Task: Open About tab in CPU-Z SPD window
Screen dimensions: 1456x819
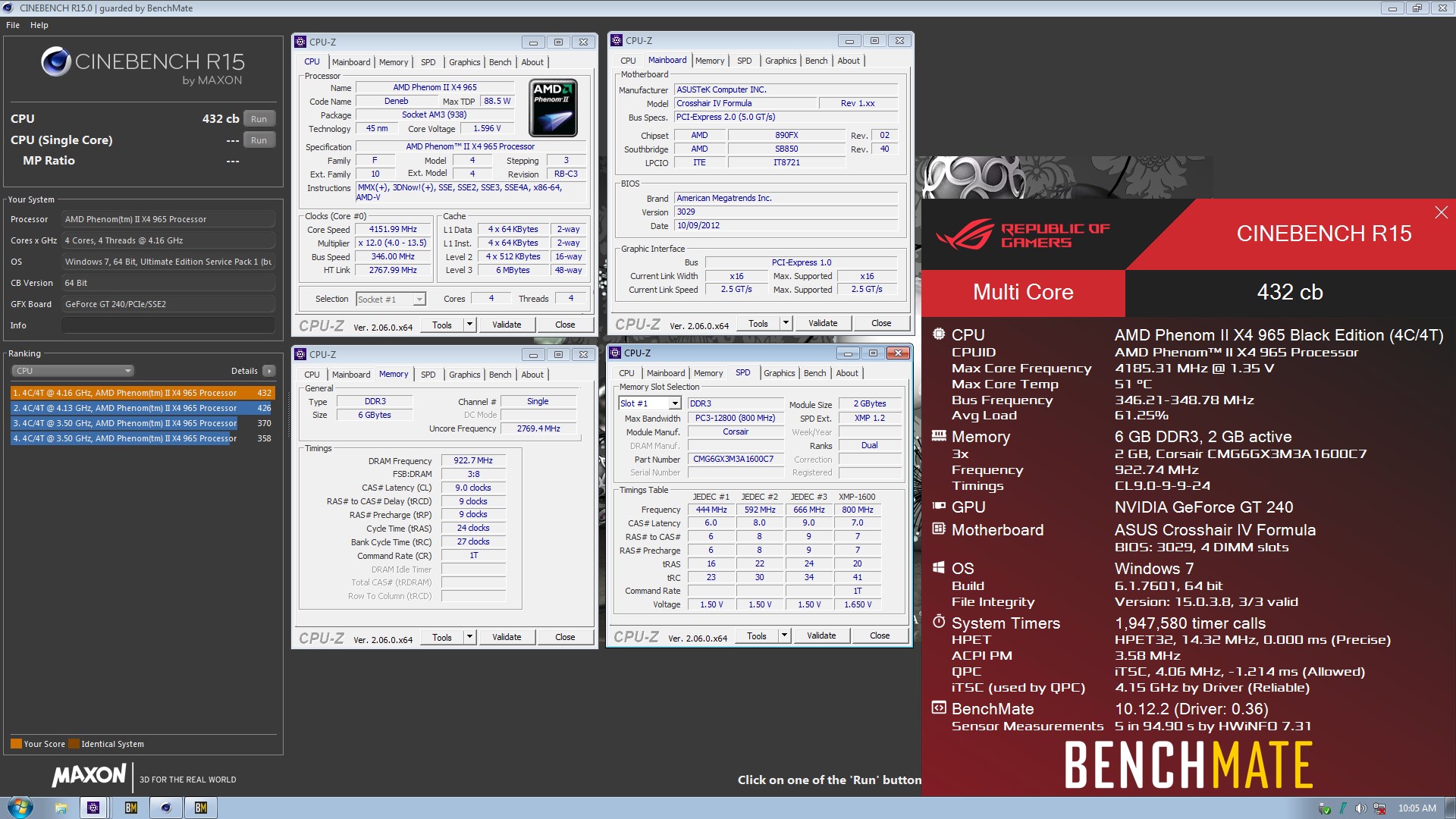Action: coord(847,373)
